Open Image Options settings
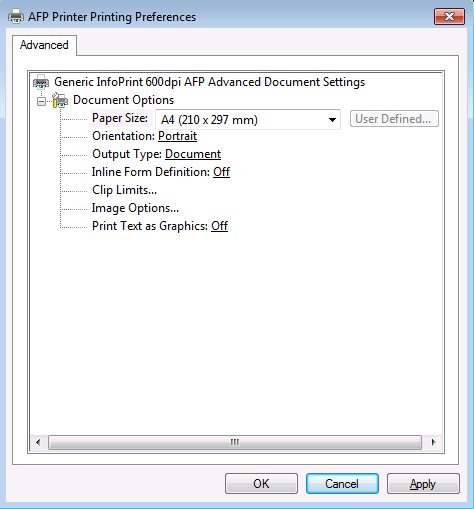The height and width of the screenshot is (509, 474). pyautogui.click(x=135, y=208)
